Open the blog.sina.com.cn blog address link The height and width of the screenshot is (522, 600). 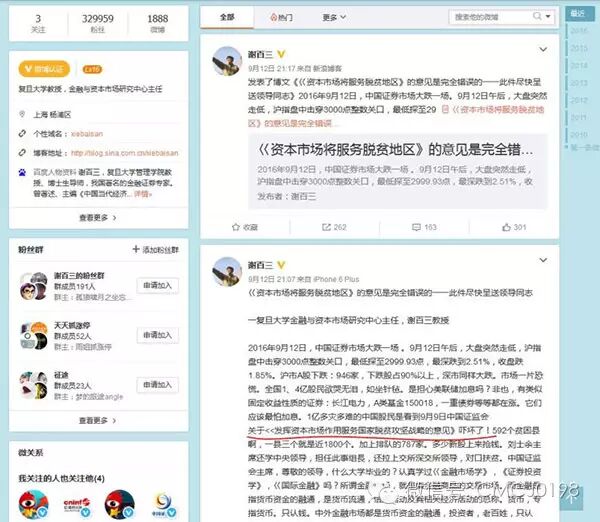pyautogui.click(x=124, y=153)
